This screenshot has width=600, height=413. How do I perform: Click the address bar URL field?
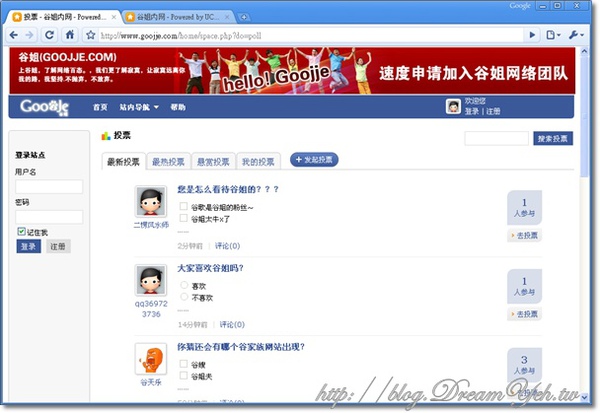click(x=310, y=36)
